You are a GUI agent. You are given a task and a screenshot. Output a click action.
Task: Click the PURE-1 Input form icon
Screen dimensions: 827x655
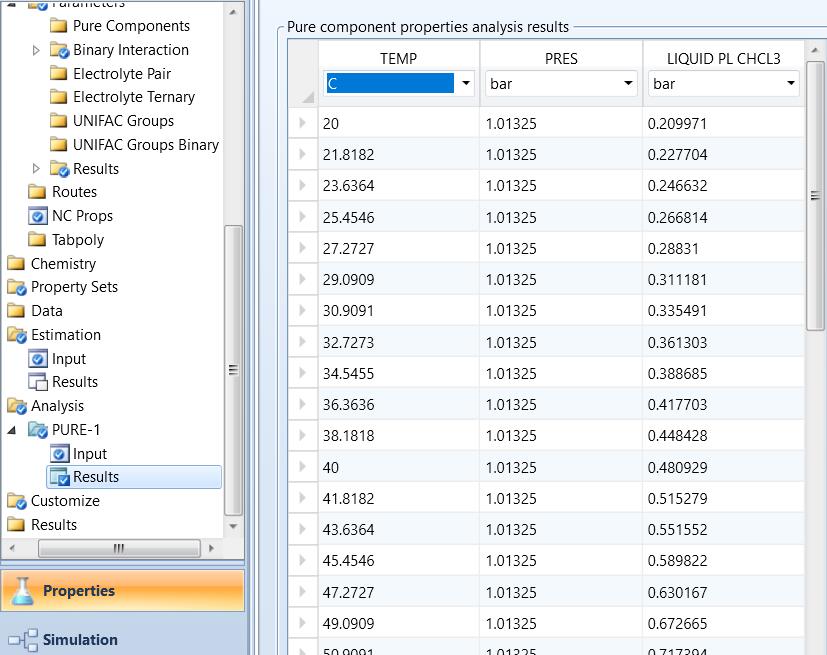click(60, 454)
